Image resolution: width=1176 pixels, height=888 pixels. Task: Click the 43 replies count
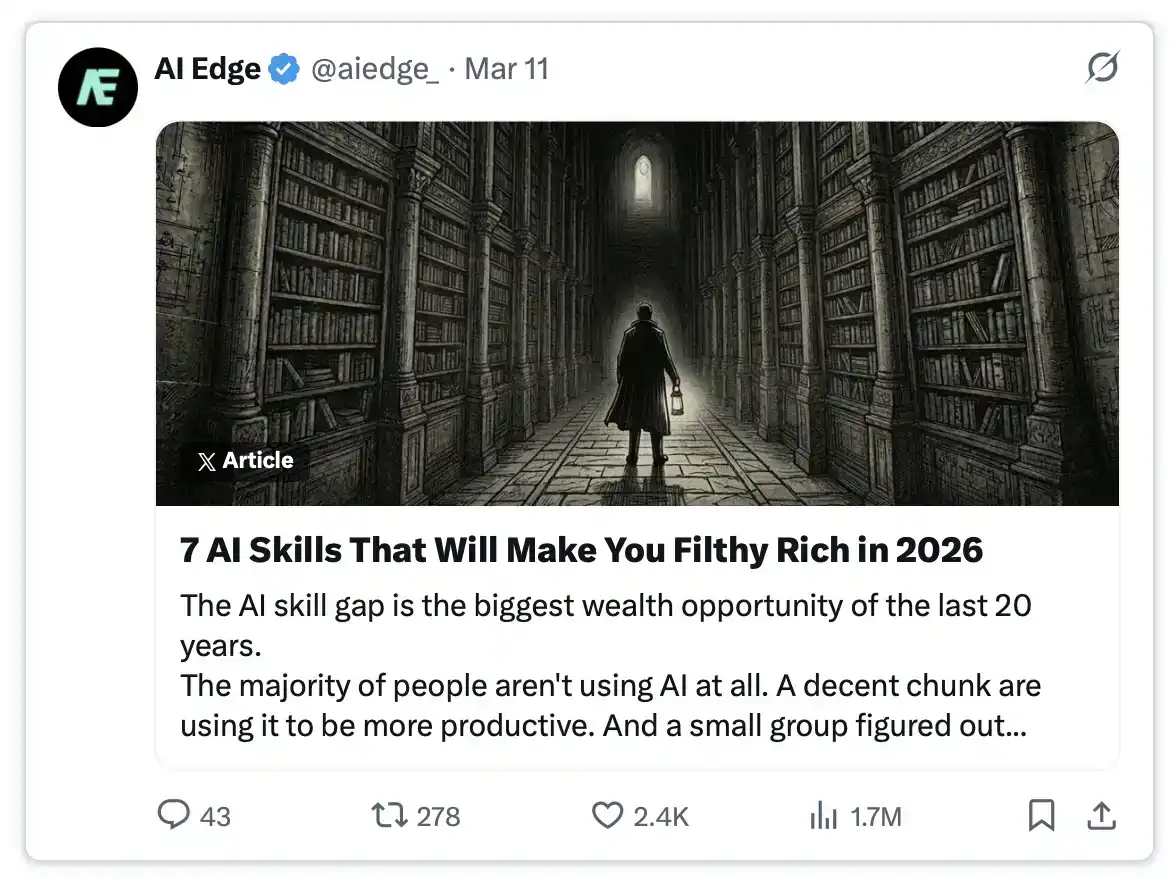tap(215, 817)
